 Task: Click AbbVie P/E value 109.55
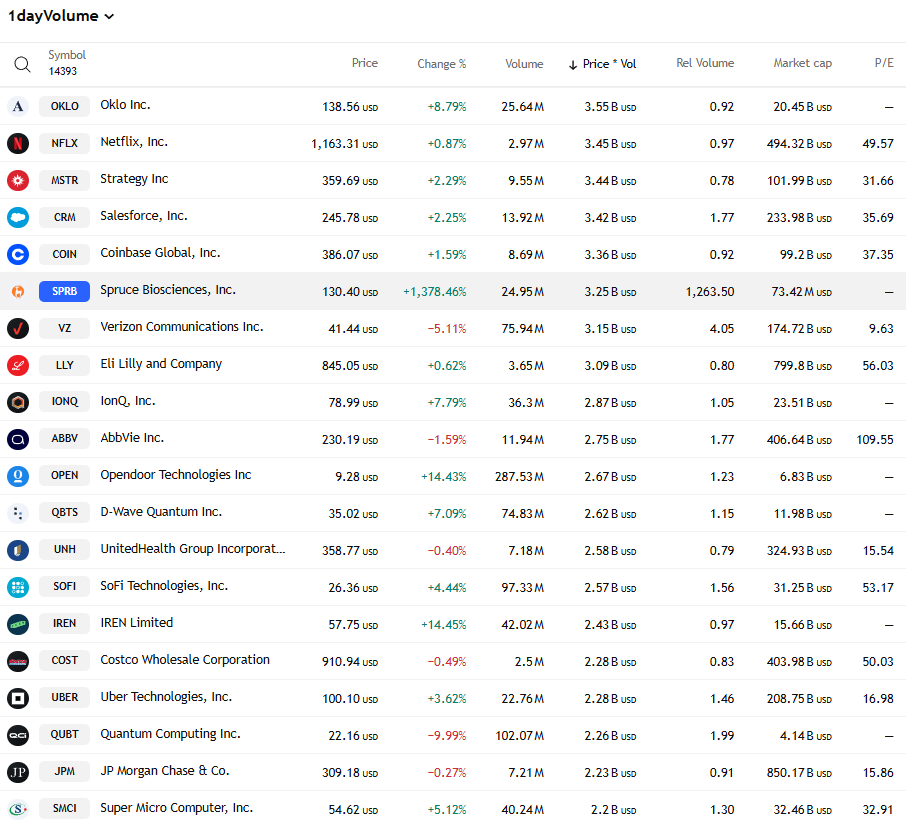pyautogui.click(x=875, y=440)
